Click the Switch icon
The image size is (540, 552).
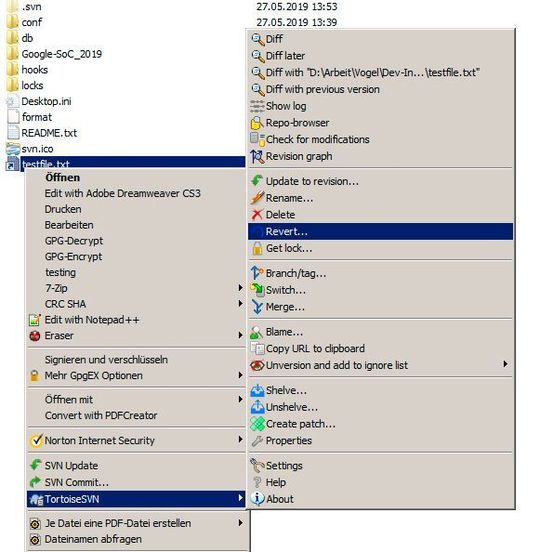257,290
